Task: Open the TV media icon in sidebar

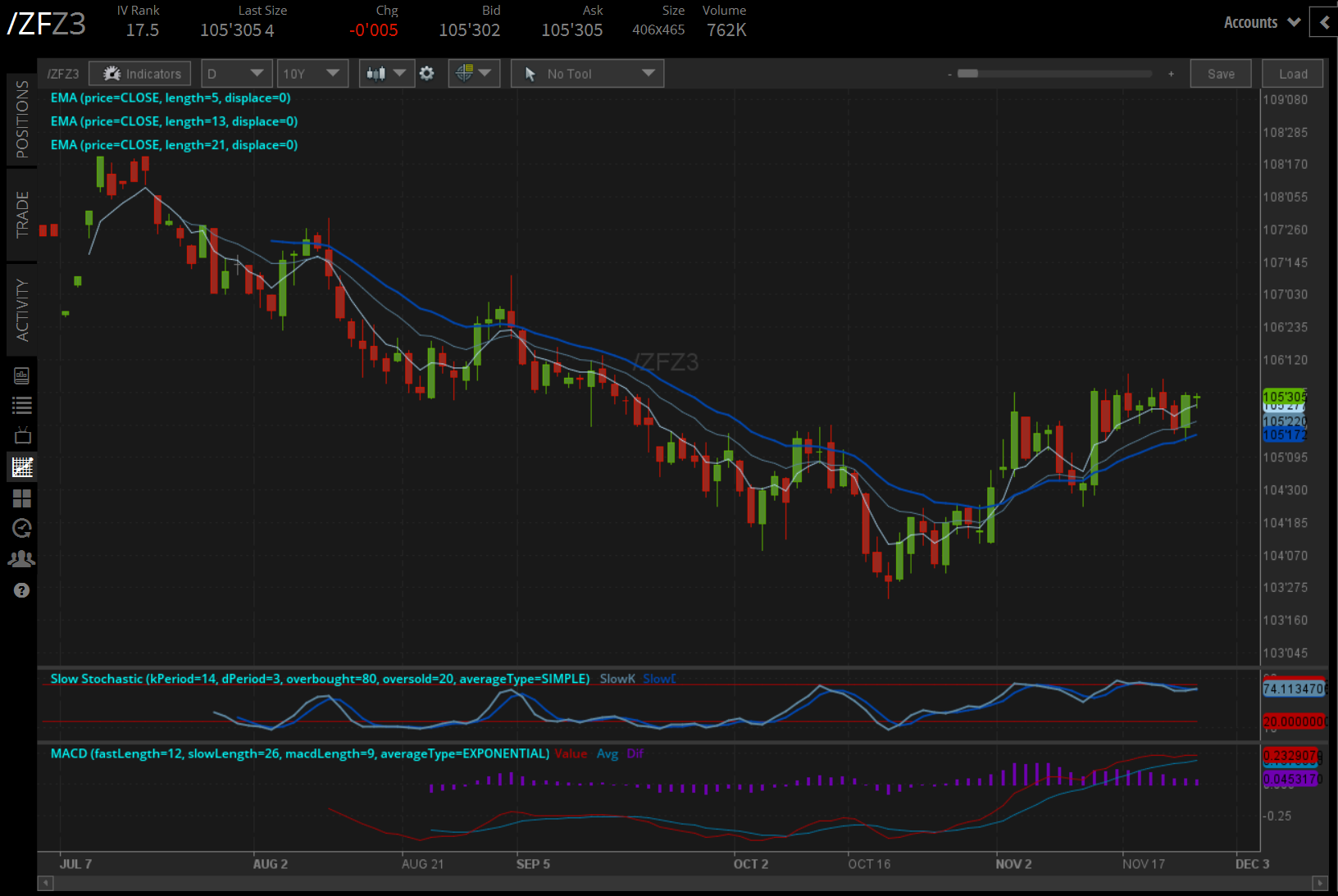Action: pos(22,435)
